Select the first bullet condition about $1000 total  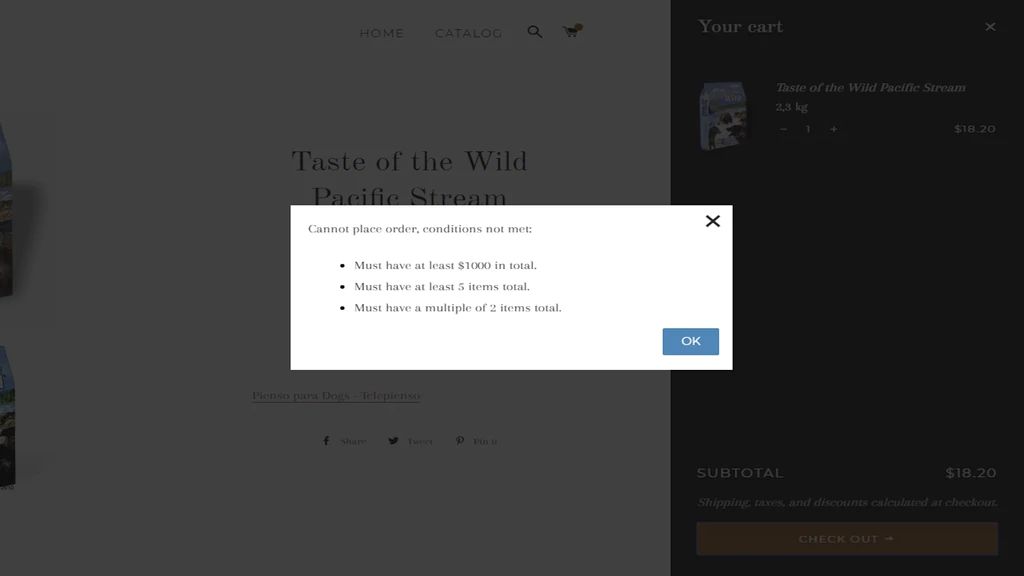point(445,265)
